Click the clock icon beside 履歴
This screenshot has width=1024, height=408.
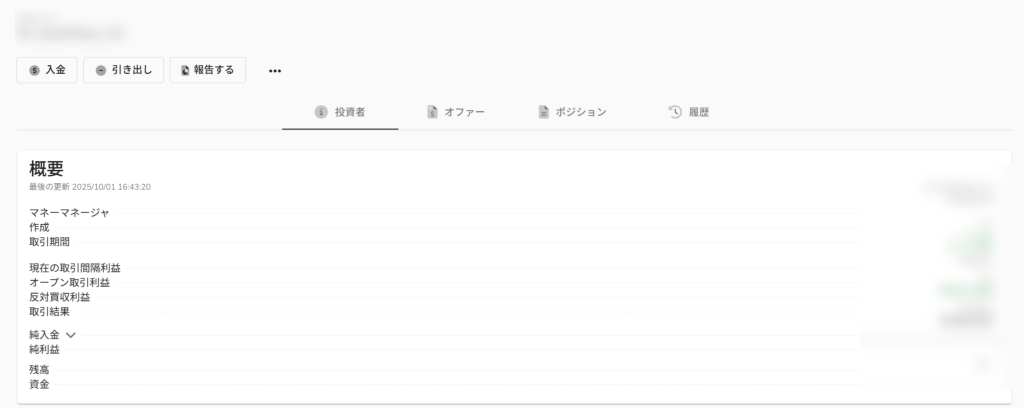point(675,112)
